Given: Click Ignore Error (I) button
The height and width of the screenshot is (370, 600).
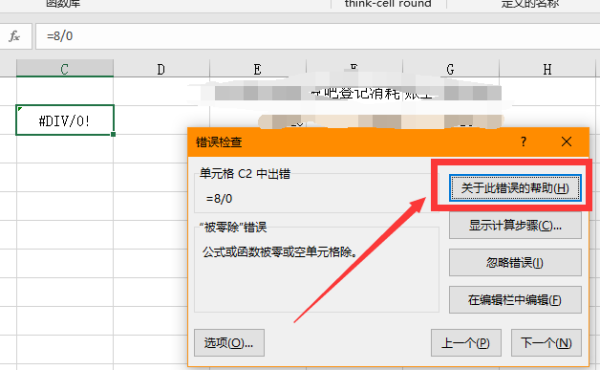Looking at the screenshot, I should 515,262.
